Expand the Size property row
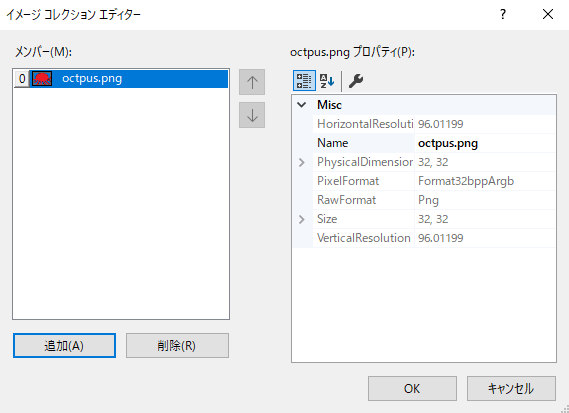 302,219
